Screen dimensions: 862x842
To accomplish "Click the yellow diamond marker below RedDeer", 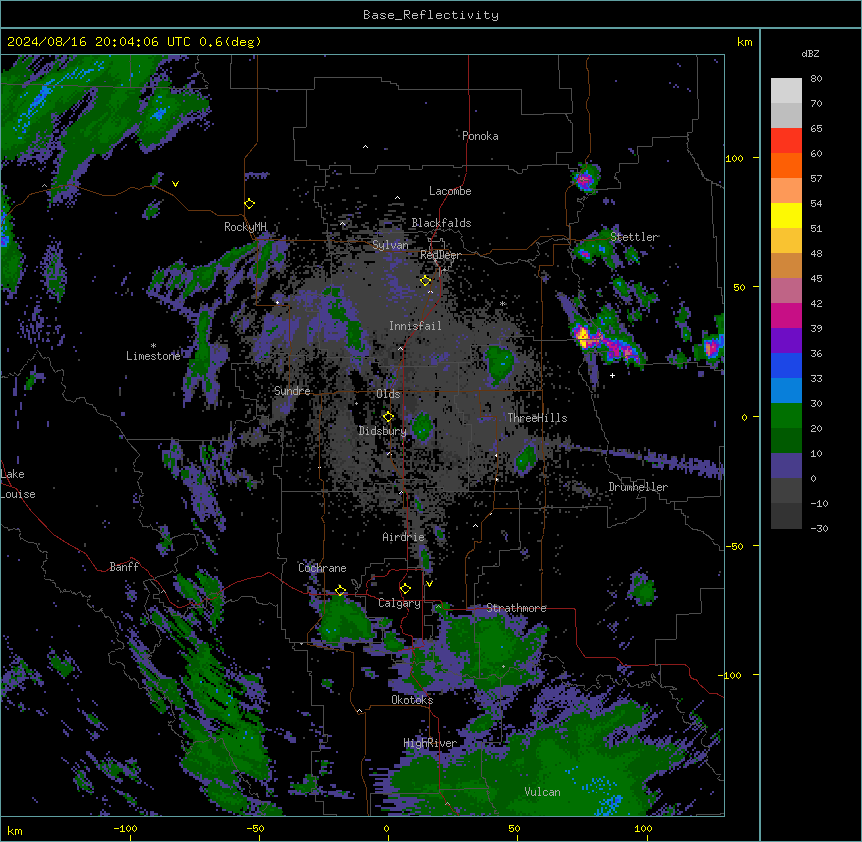I will pos(426,281).
